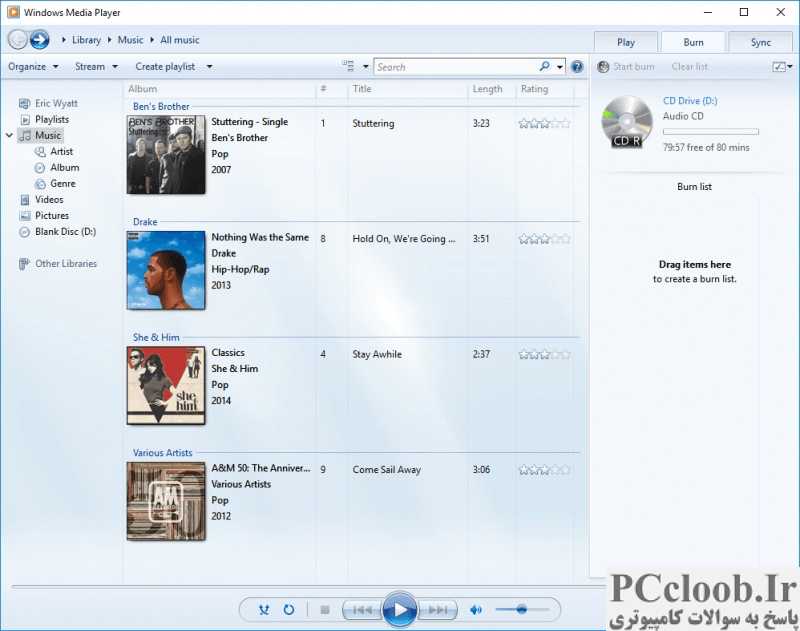
Task: Rate the Stuttering track with stars
Action: tap(544, 123)
